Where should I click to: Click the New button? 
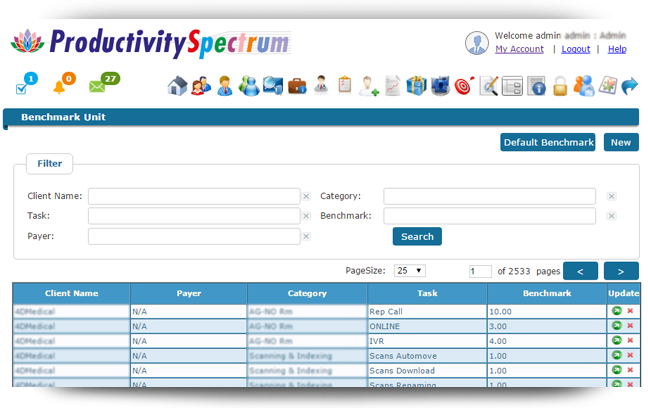[x=621, y=143]
